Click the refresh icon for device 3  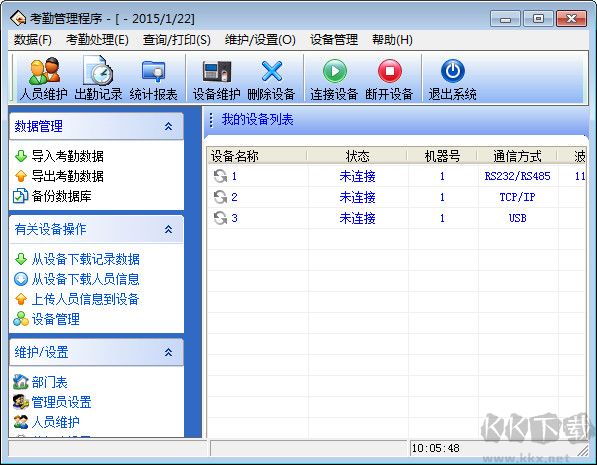click(x=220, y=218)
